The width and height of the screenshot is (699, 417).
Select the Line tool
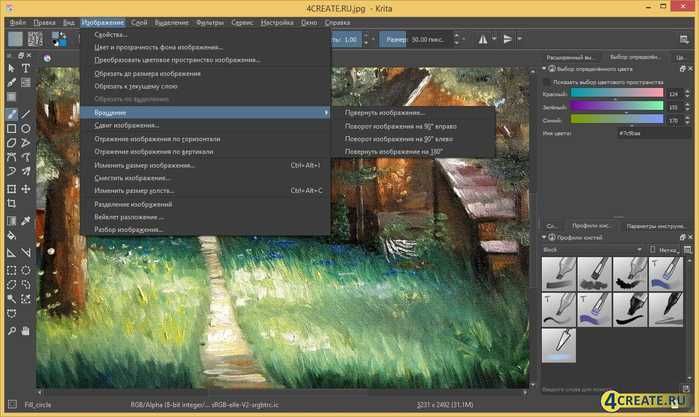tap(26, 114)
